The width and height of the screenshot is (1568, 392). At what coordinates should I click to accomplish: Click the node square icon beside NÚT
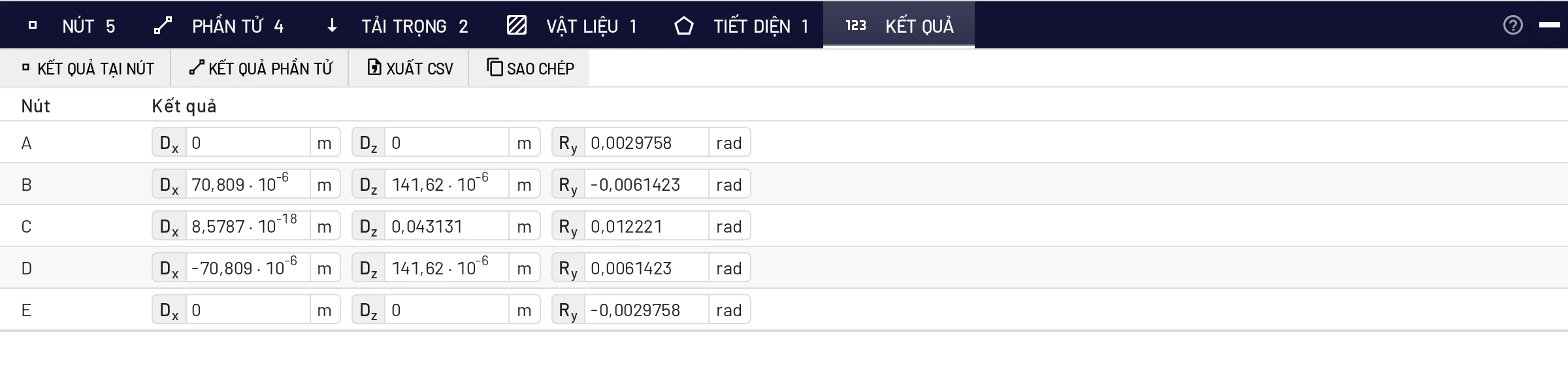coord(33,25)
